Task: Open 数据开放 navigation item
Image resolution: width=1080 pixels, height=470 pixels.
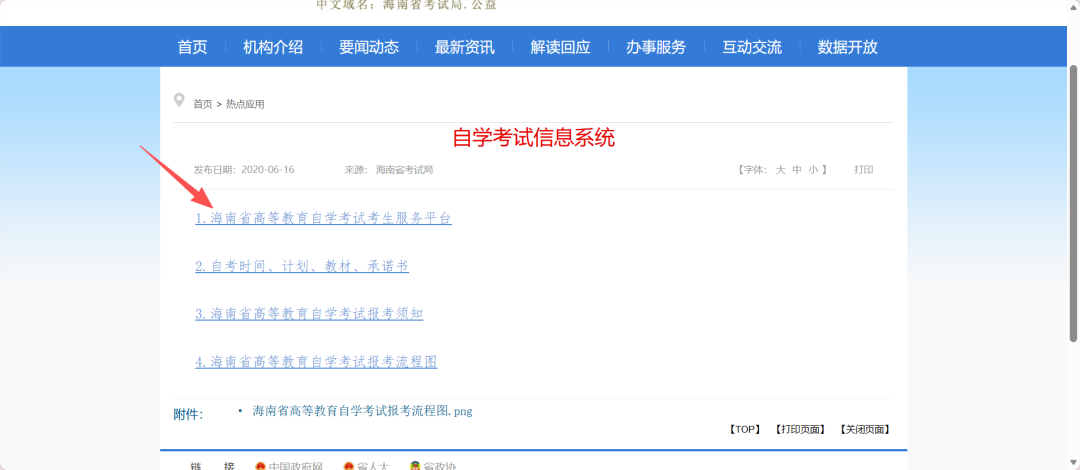Action: (847, 48)
